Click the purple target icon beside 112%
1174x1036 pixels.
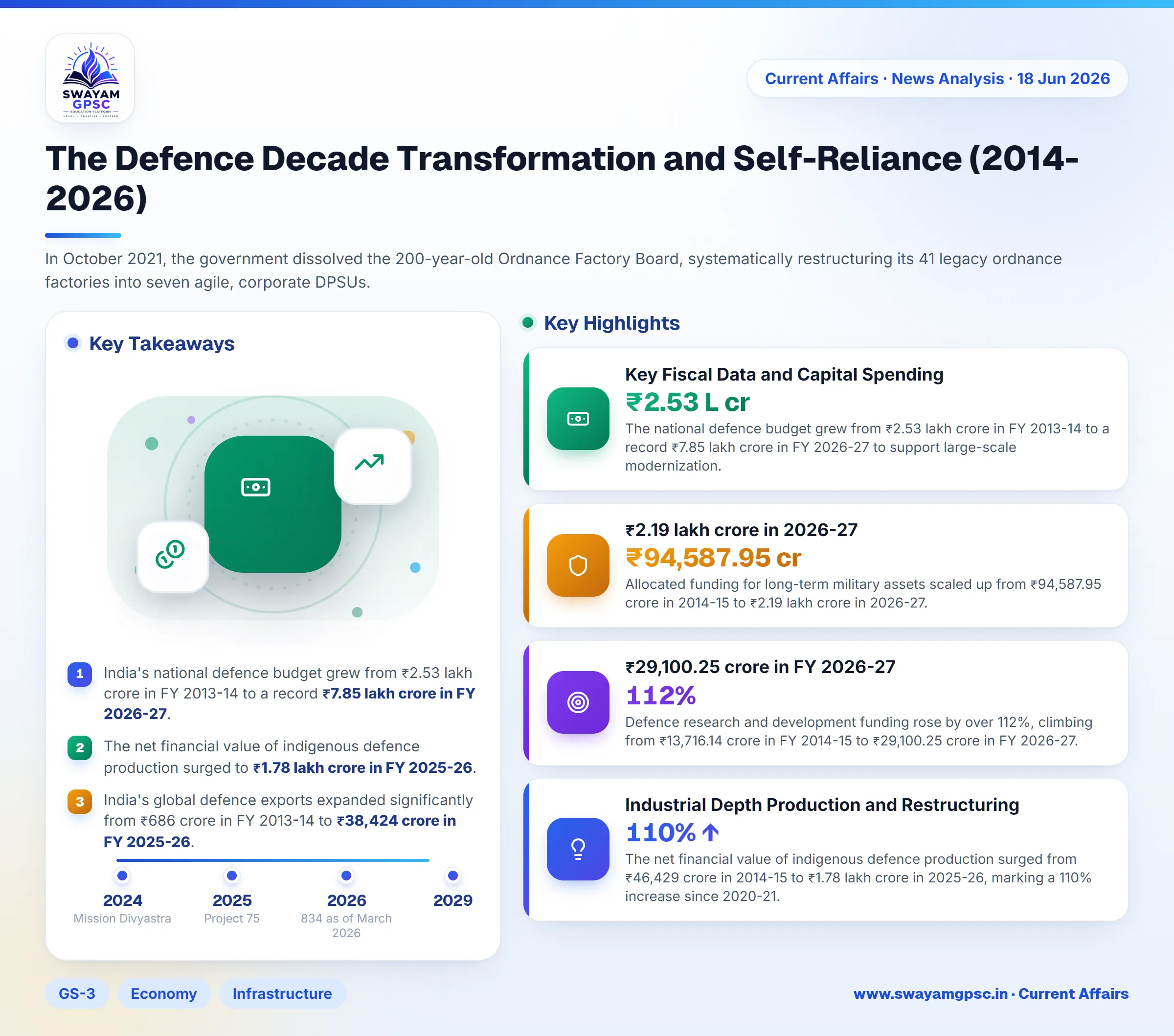tap(578, 702)
